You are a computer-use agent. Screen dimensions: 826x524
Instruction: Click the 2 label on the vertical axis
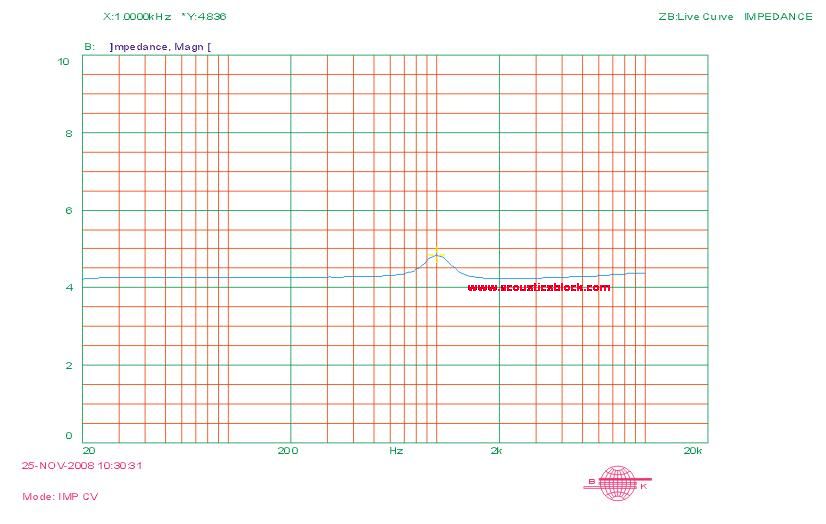point(67,365)
